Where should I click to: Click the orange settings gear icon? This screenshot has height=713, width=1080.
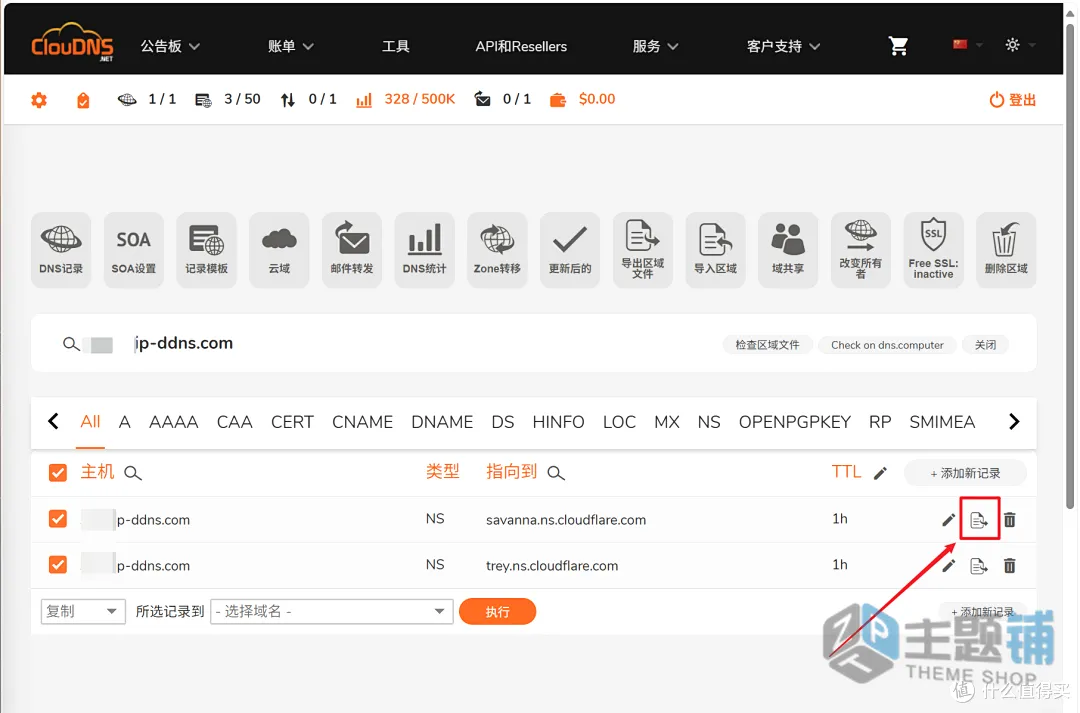click(x=39, y=100)
